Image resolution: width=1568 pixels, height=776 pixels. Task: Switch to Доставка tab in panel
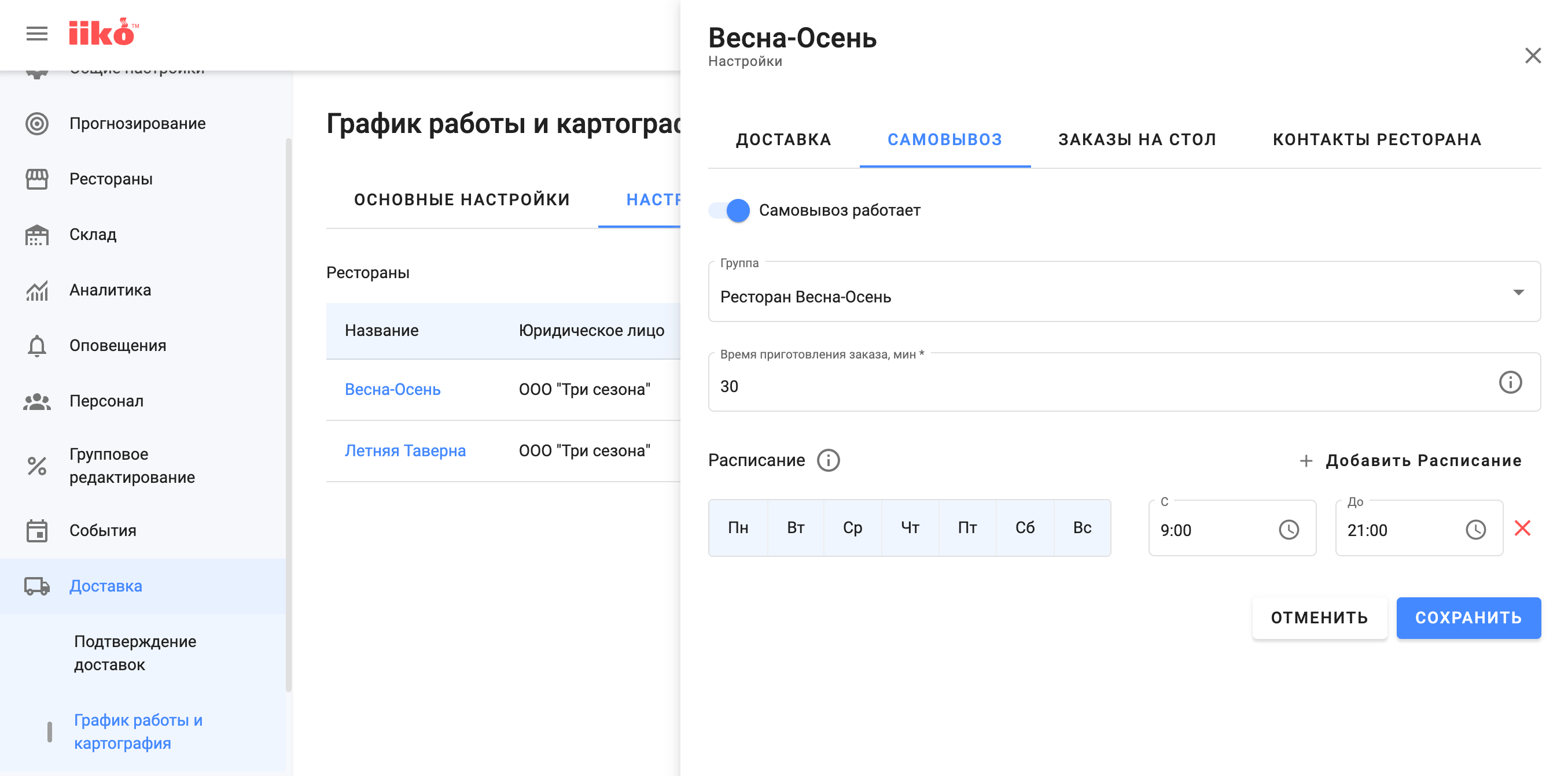[x=783, y=140]
